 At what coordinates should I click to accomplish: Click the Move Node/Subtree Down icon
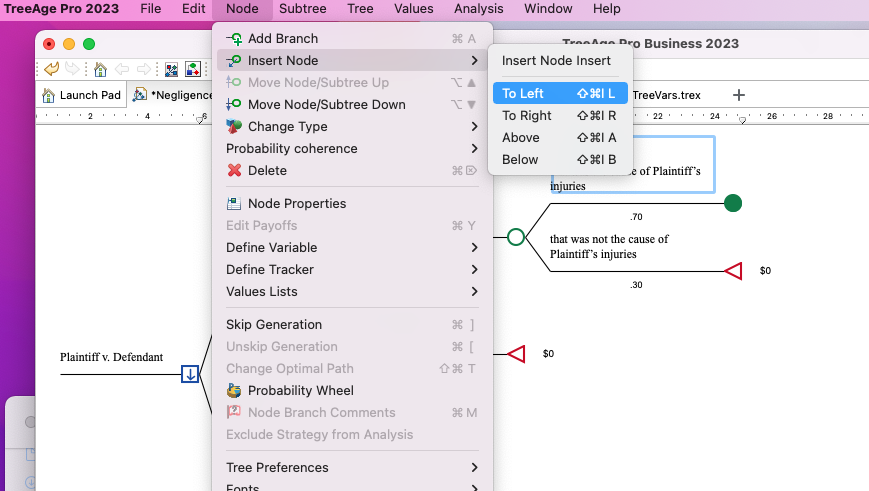click(234, 104)
